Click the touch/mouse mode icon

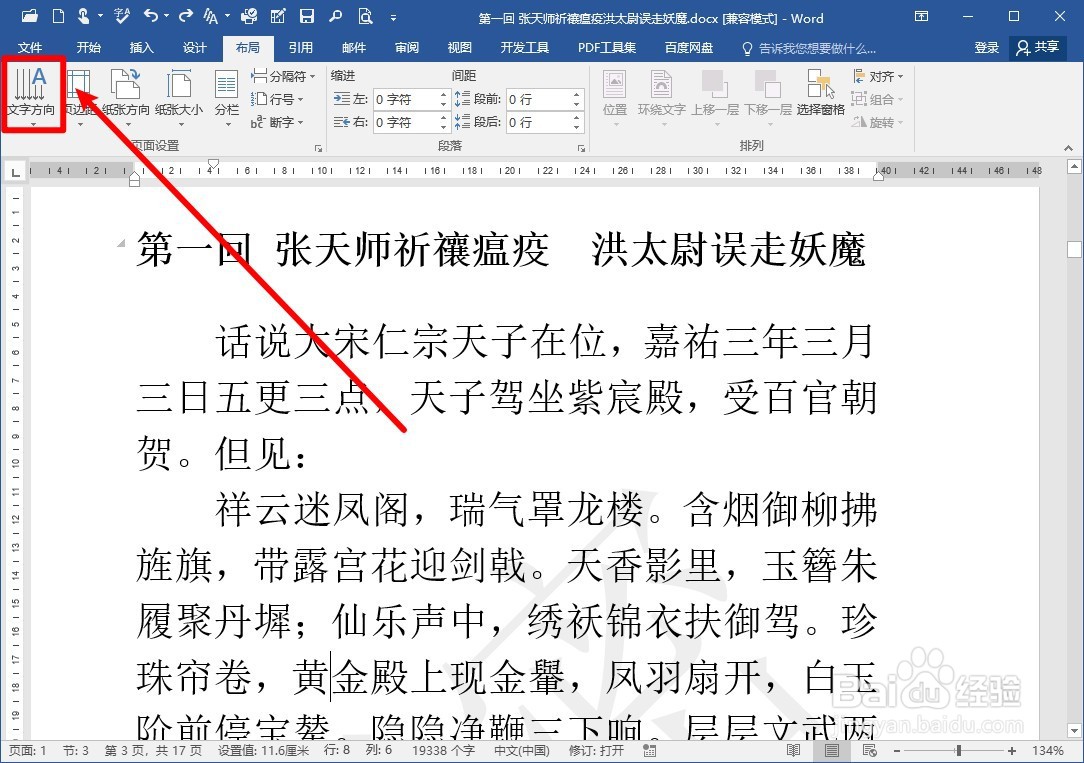[x=83, y=16]
